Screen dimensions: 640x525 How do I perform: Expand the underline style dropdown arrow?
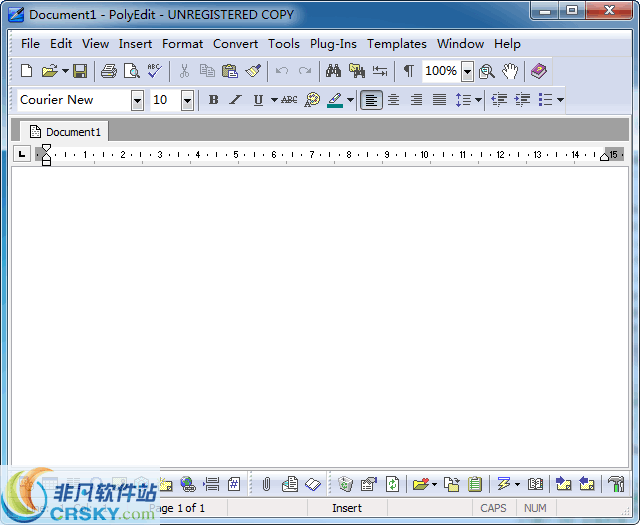point(274,100)
